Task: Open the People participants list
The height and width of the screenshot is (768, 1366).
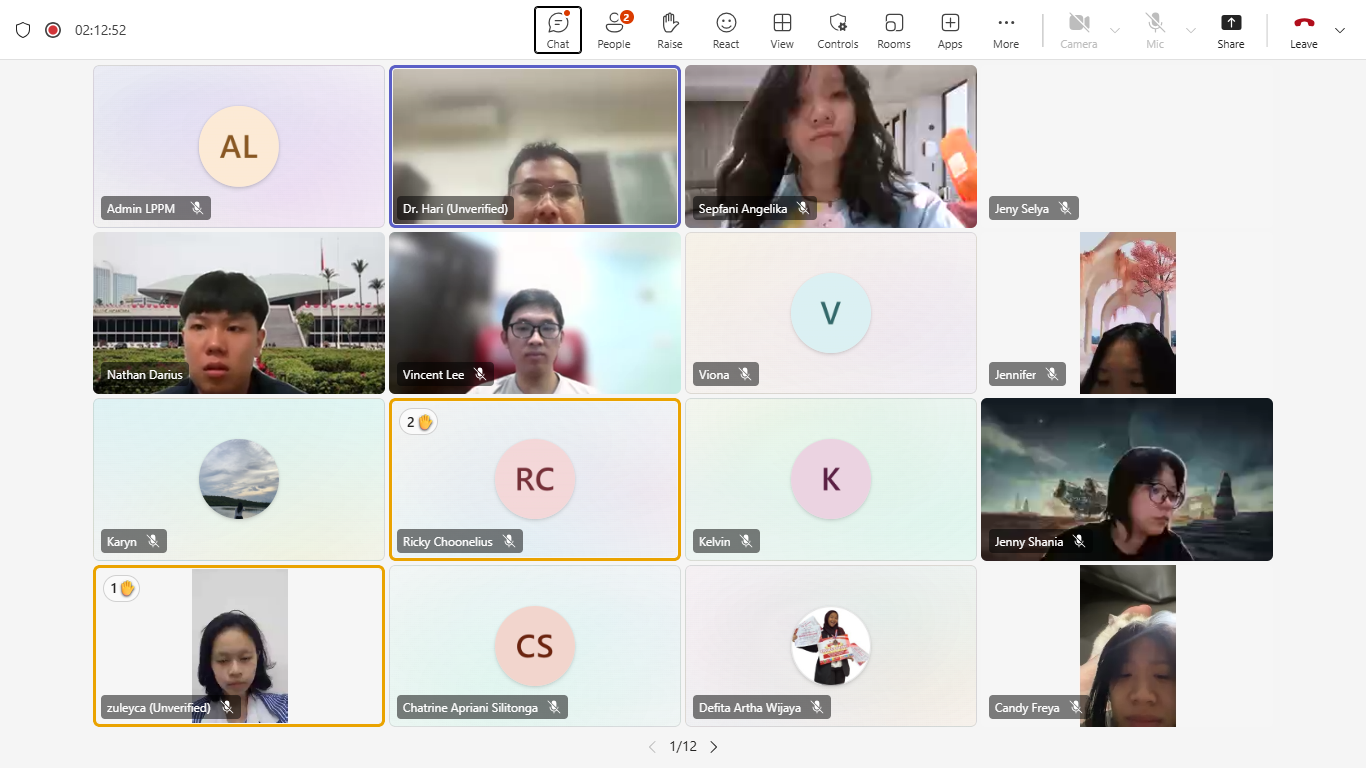Action: coord(614,30)
